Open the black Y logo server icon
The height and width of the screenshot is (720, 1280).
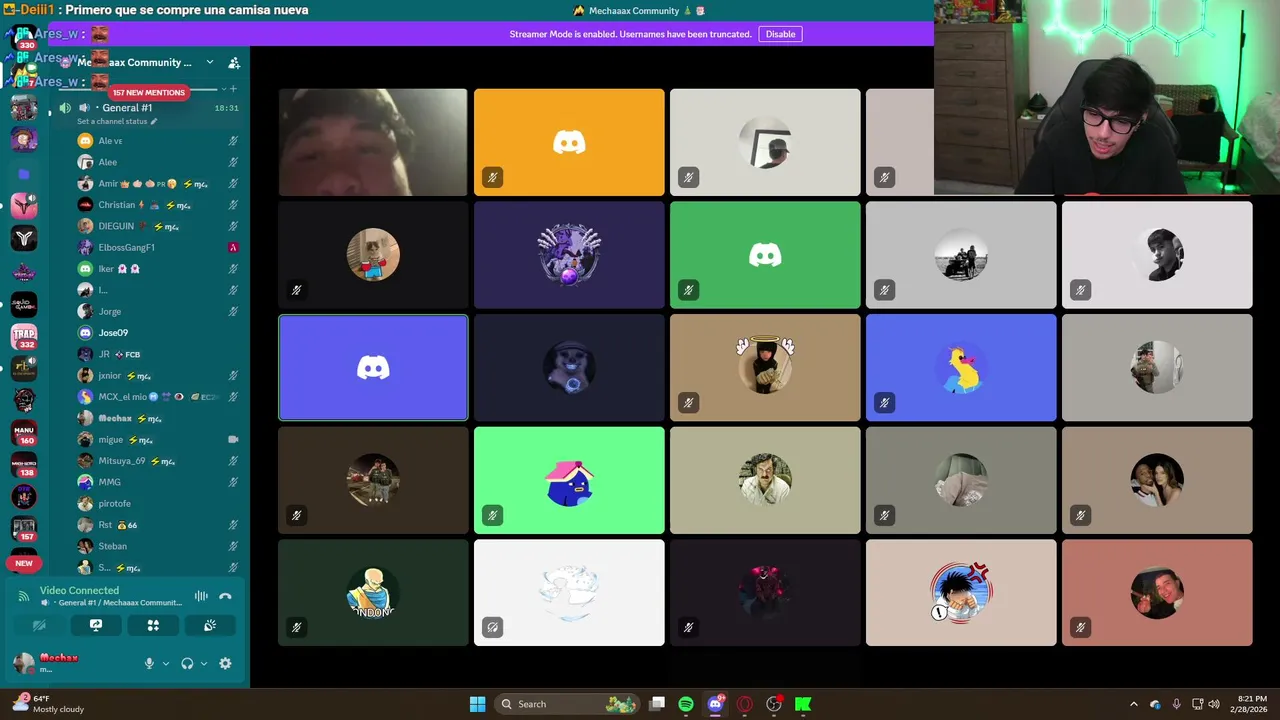tap(24, 237)
